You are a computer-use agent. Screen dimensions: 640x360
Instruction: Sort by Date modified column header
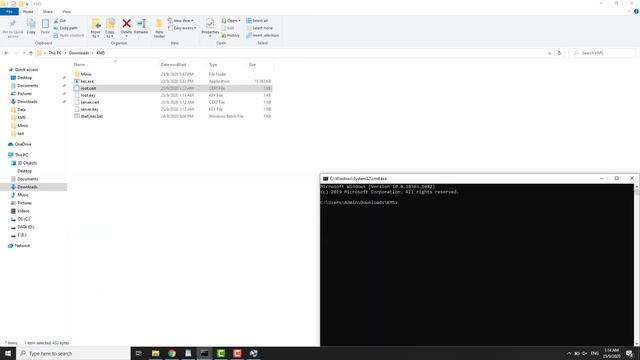173,64
